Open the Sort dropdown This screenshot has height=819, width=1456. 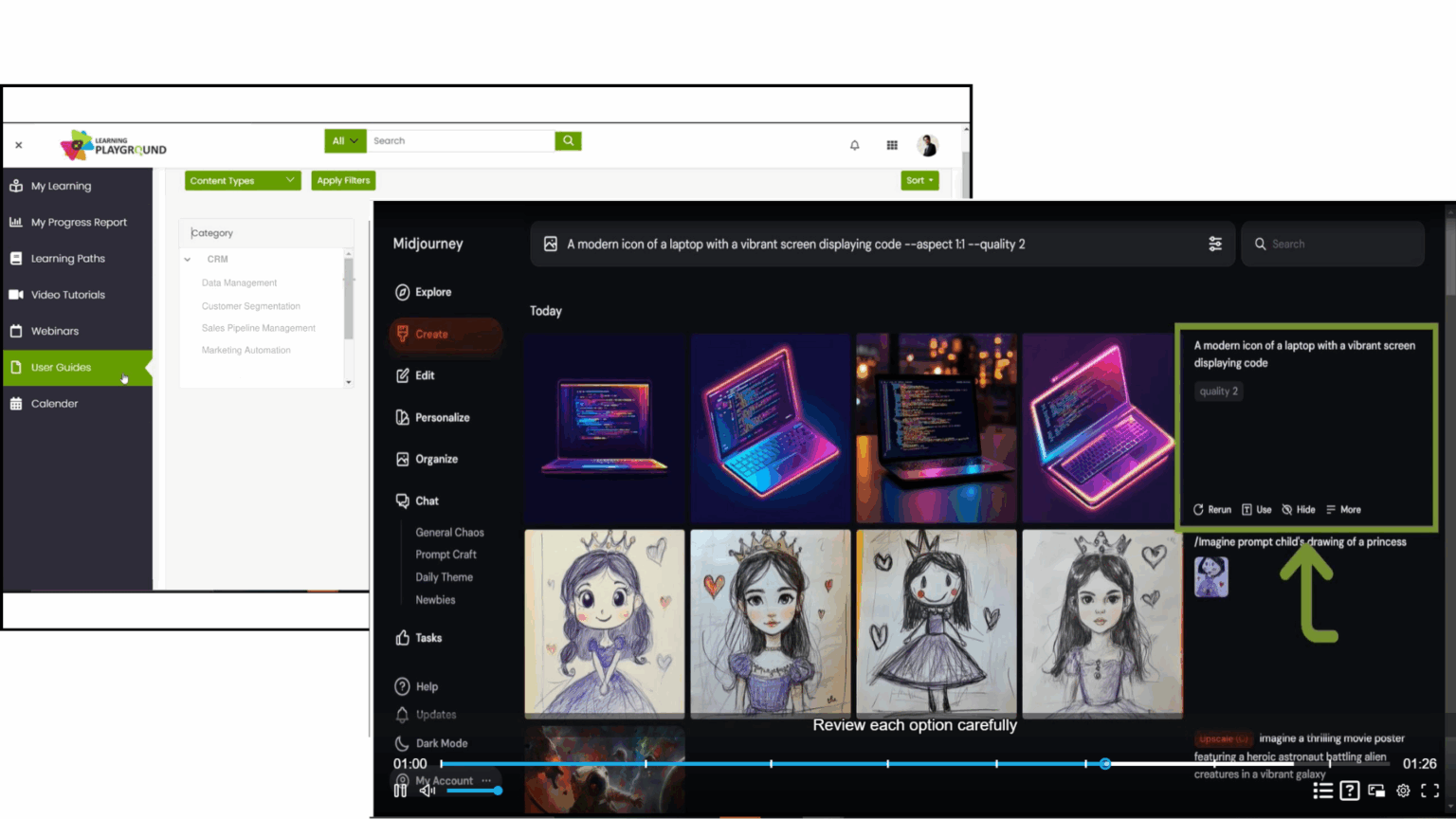pyautogui.click(x=919, y=180)
